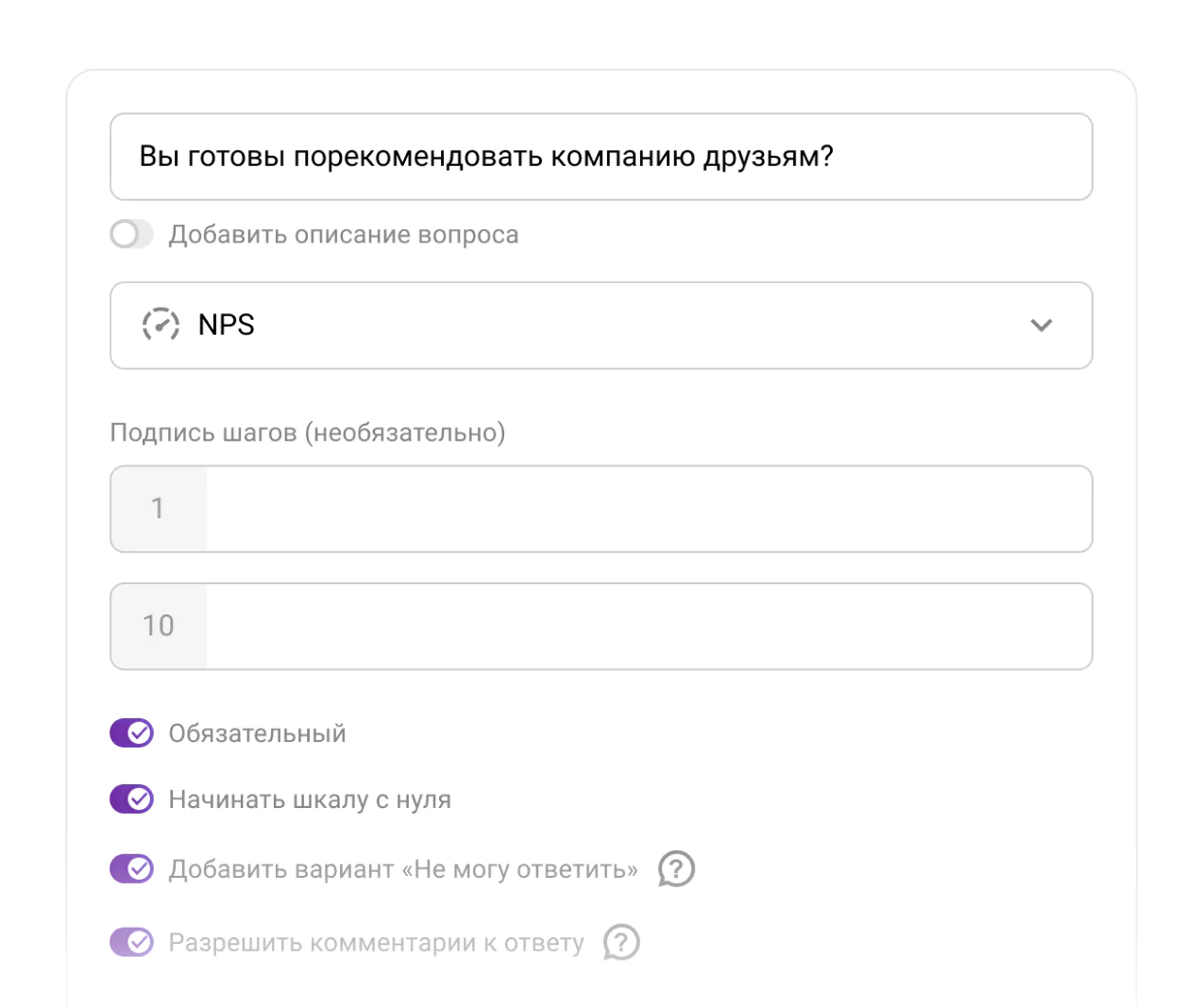The width and height of the screenshot is (1203, 1008).
Task: Click the label input next to step 1
Action: point(648,509)
